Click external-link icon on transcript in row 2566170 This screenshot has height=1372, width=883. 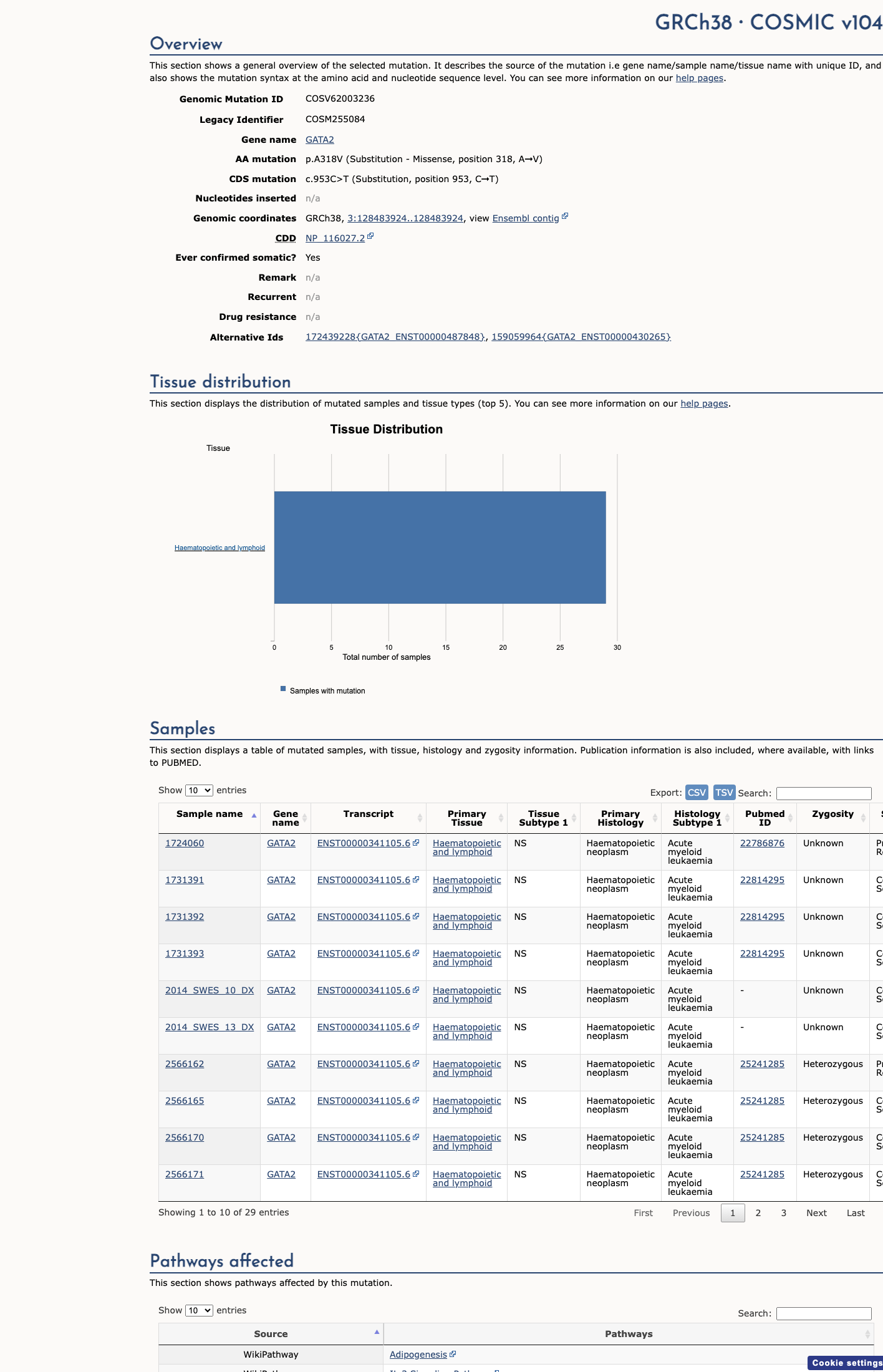tap(416, 1137)
